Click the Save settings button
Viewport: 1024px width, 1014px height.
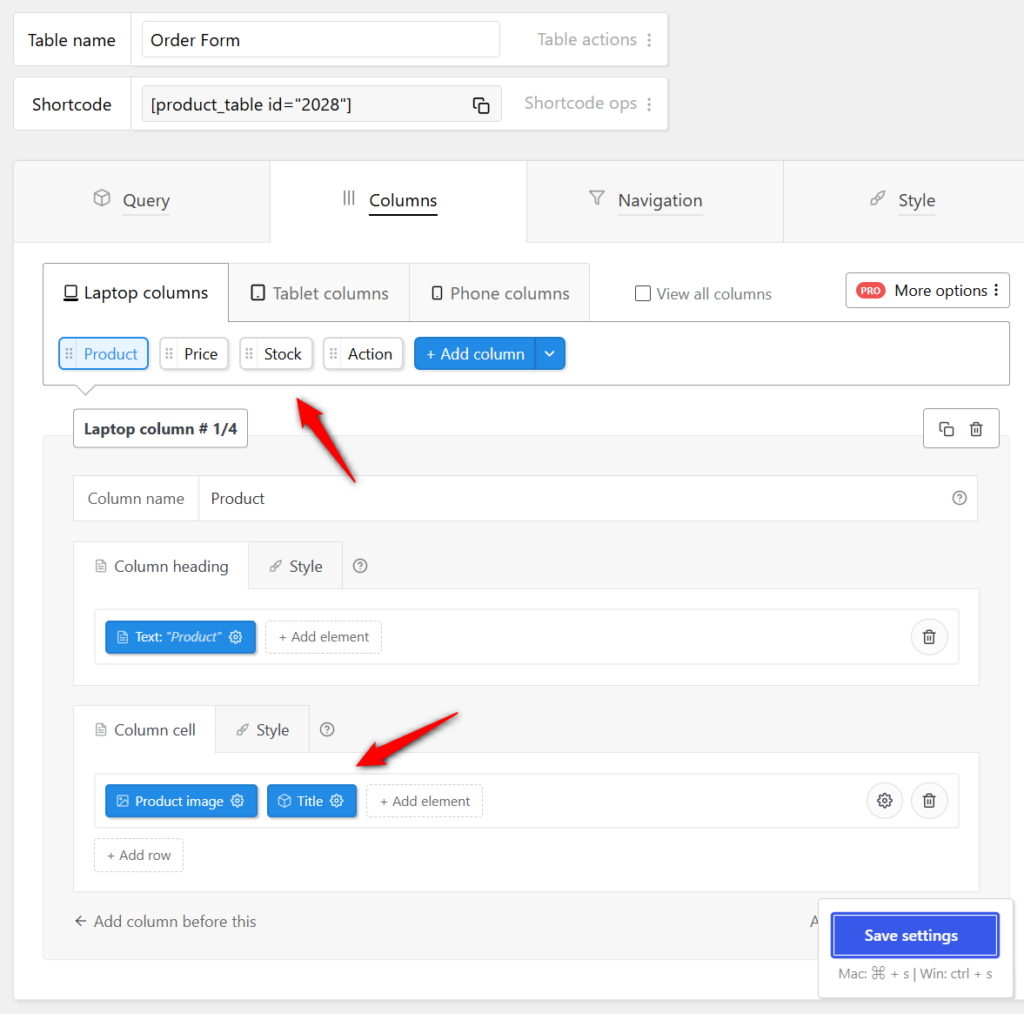(x=914, y=936)
